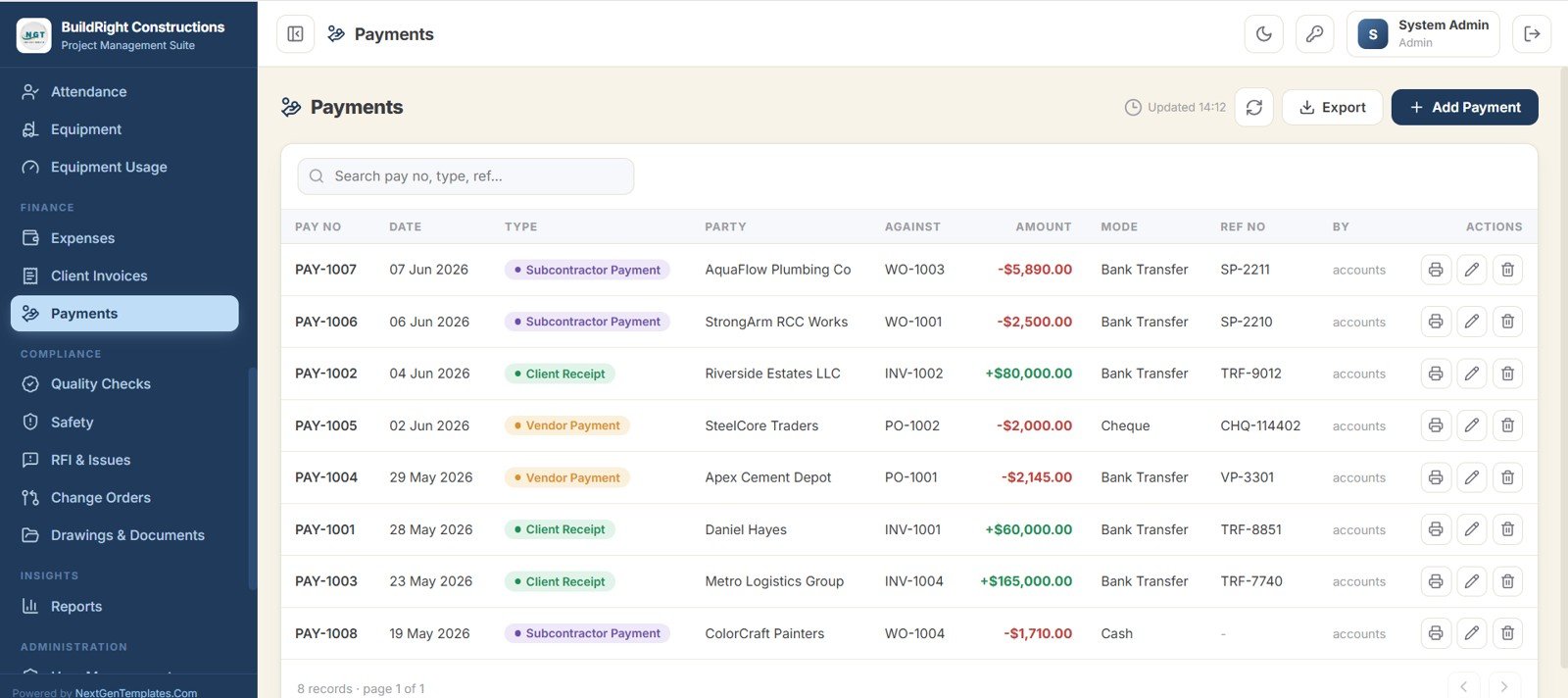The image size is (1568, 698).
Task: Edit payment PAY-1007
Action: click(x=1472, y=270)
